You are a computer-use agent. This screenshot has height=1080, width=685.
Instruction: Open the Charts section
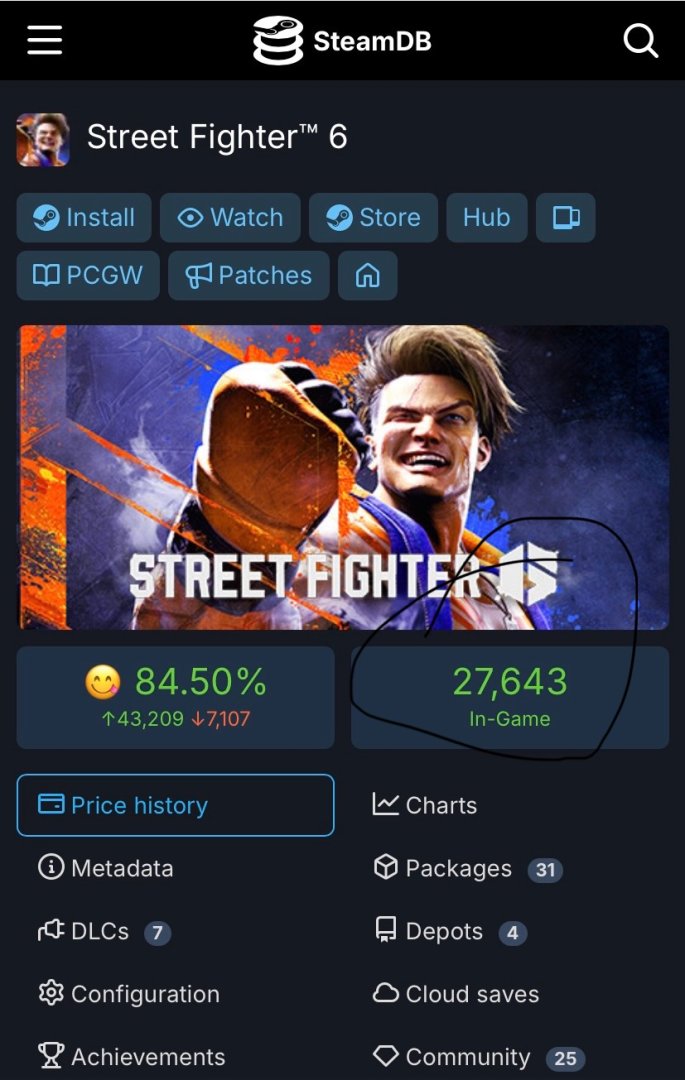pyautogui.click(x=425, y=805)
